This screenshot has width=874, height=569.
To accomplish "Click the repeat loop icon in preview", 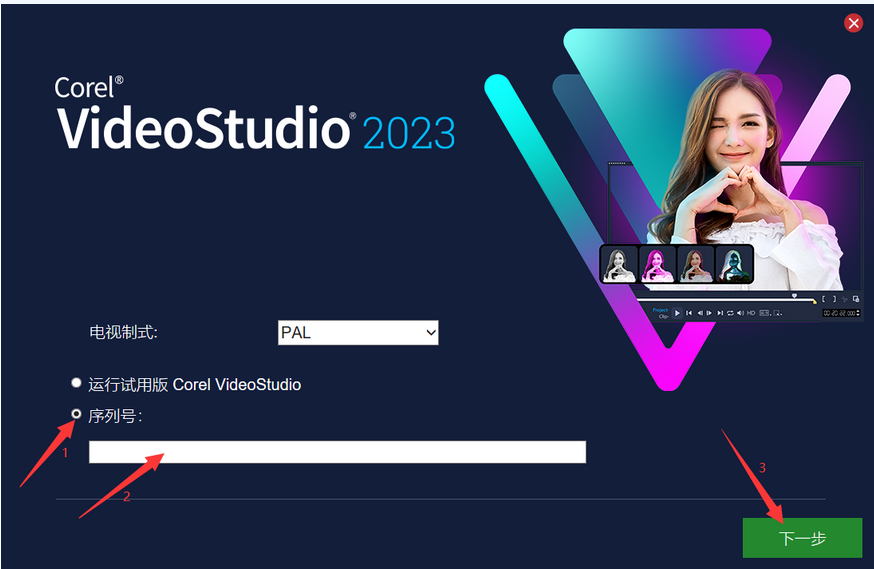I will pyautogui.click(x=730, y=313).
